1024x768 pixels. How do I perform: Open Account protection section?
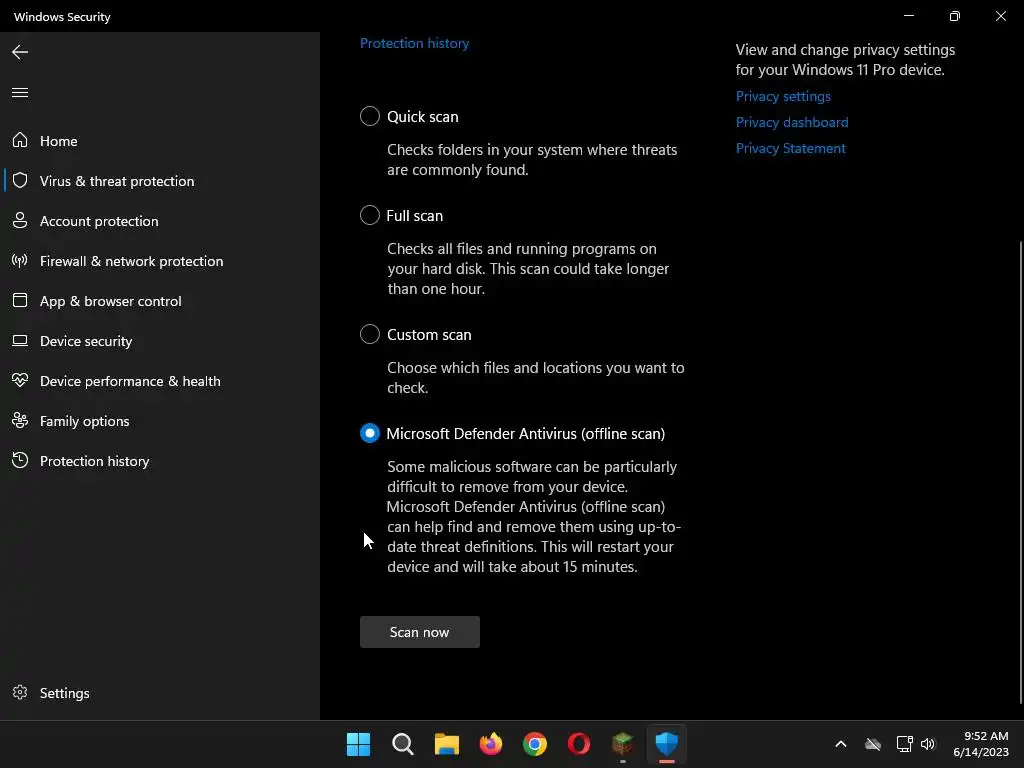[x=160, y=221]
